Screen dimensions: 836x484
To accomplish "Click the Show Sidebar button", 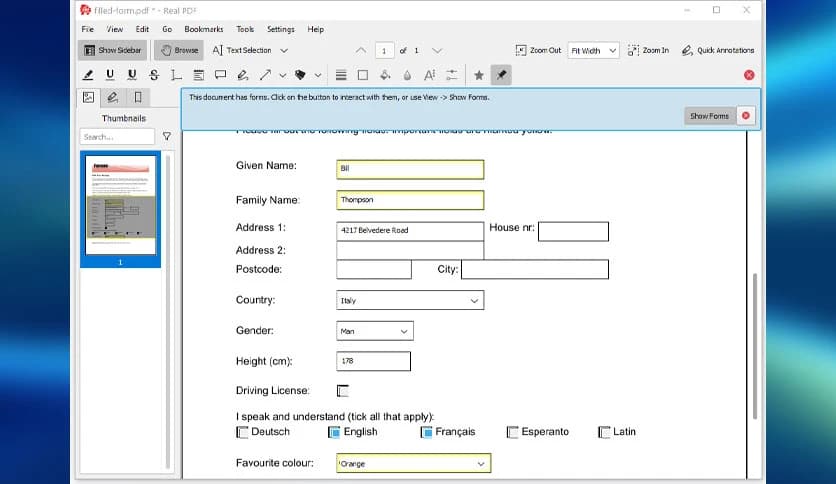I will point(112,50).
